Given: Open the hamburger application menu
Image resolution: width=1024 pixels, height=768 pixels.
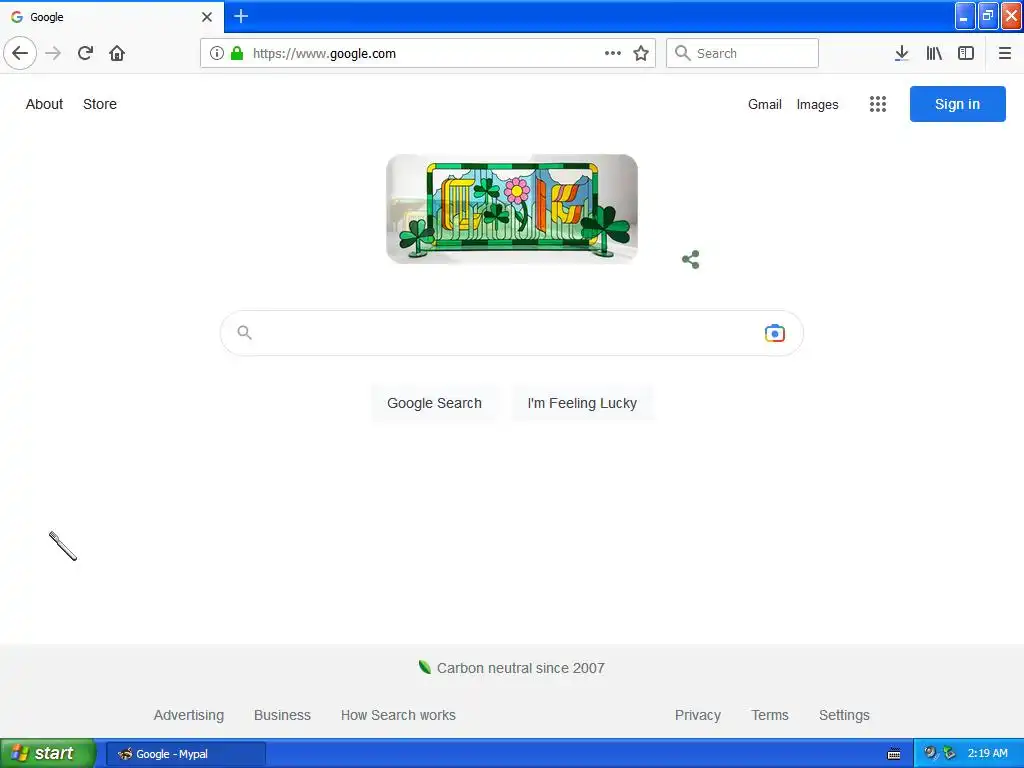Looking at the screenshot, I should pyautogui.click(x=1004, y=53).
